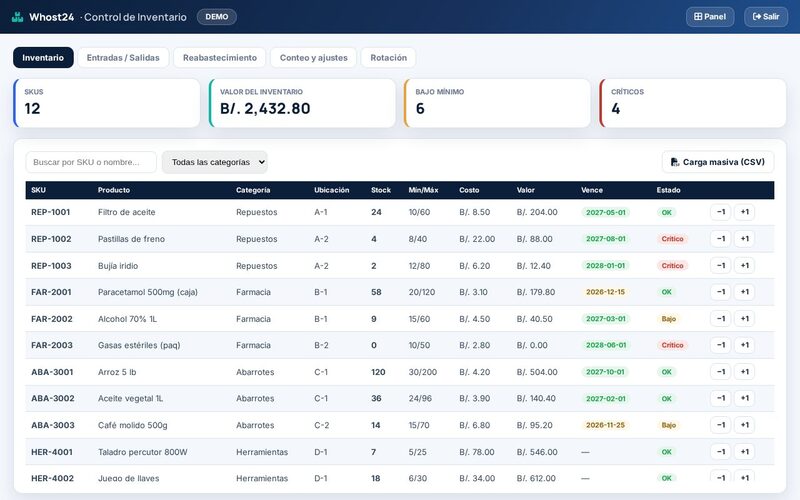This screenshot has width=800, height=500.
Task: Click the Producto column header
Action: click(x=114, y=190)
